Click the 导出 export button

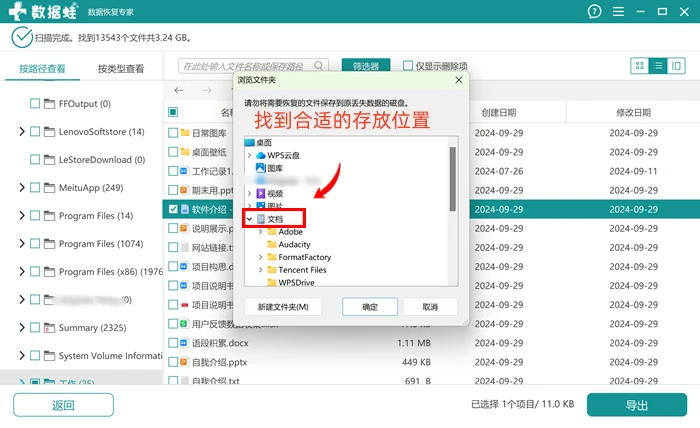[637, 405]
